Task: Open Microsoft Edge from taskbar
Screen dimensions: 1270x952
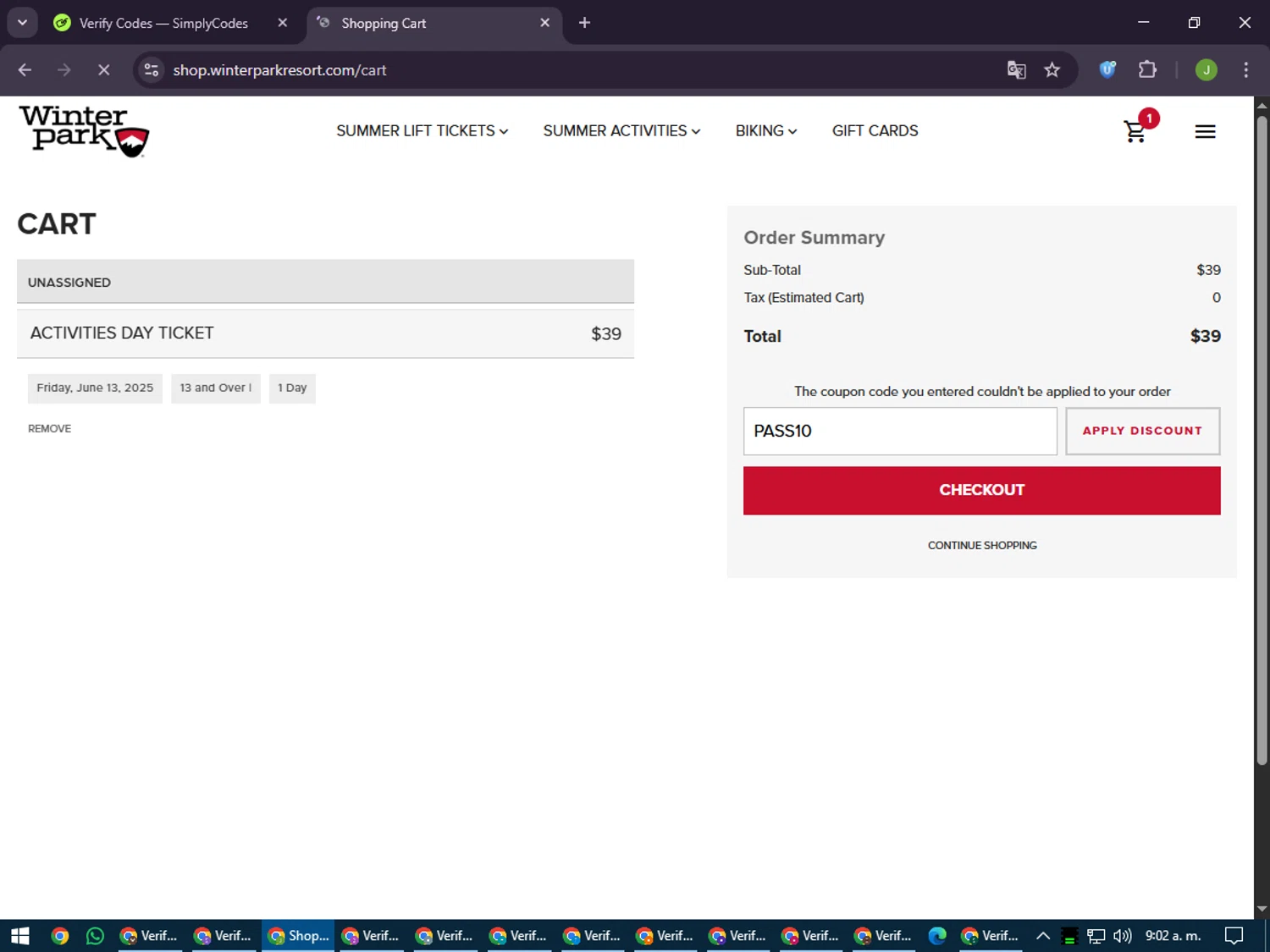Action: 936,935
